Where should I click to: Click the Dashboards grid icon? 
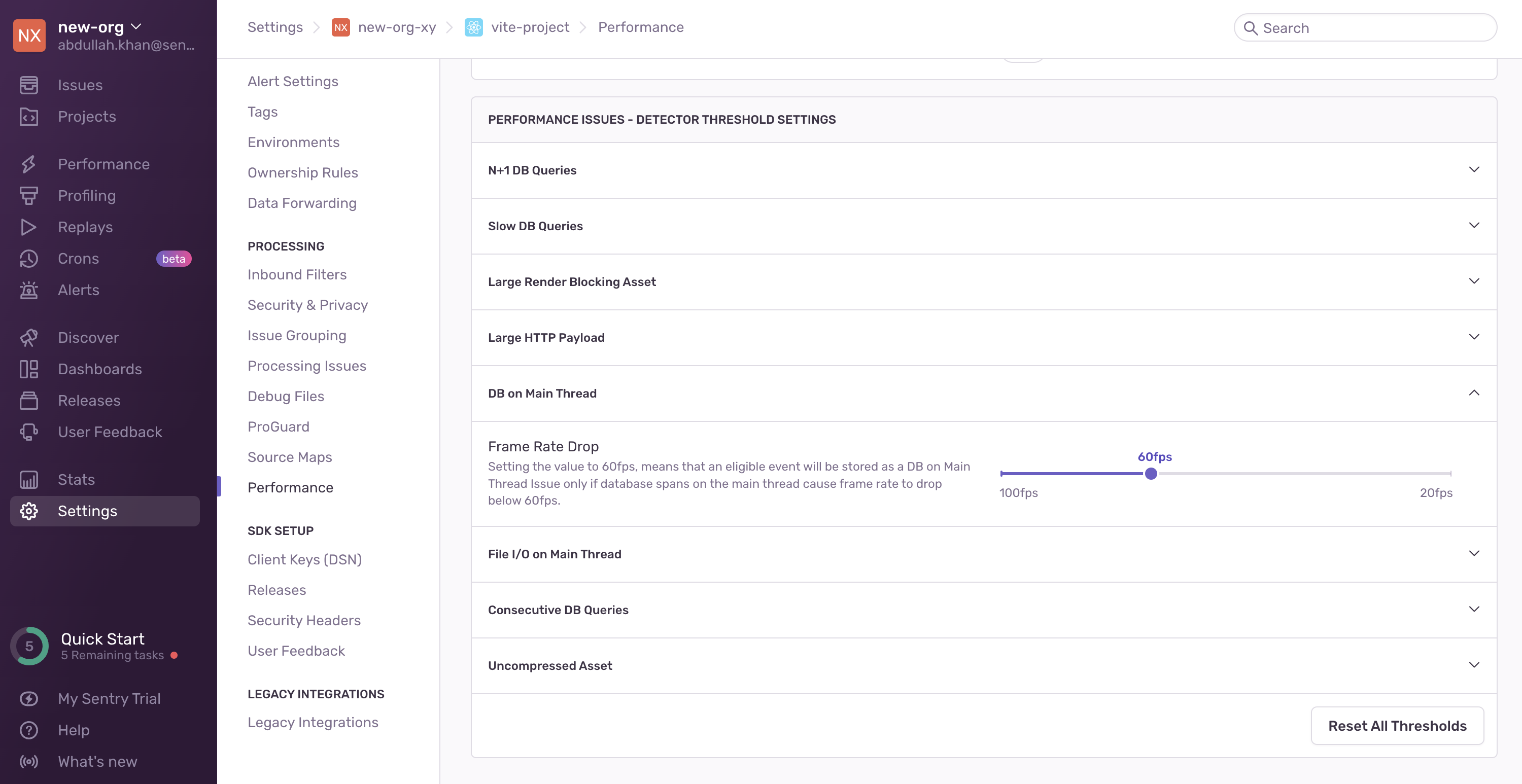point(28,369)
